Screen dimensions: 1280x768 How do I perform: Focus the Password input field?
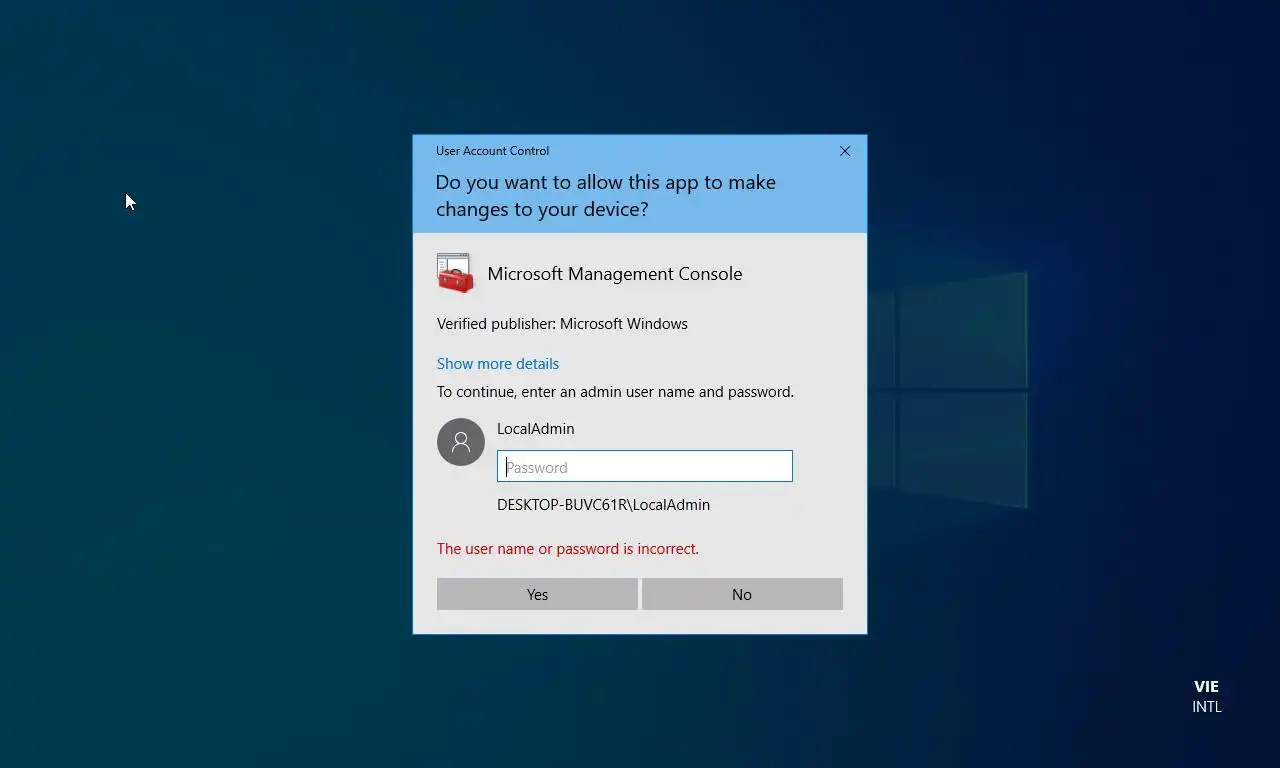tap(645, 466)
